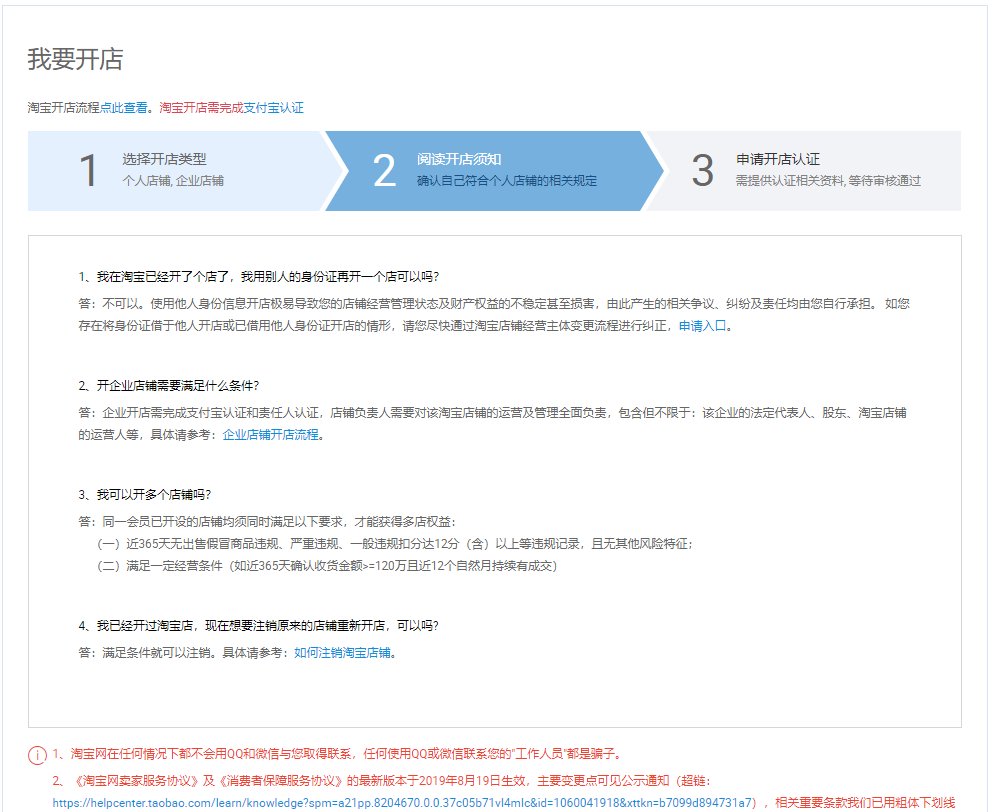Open the 申请入口 link
This screenshot has width=993, height=812.
[703, 326]
